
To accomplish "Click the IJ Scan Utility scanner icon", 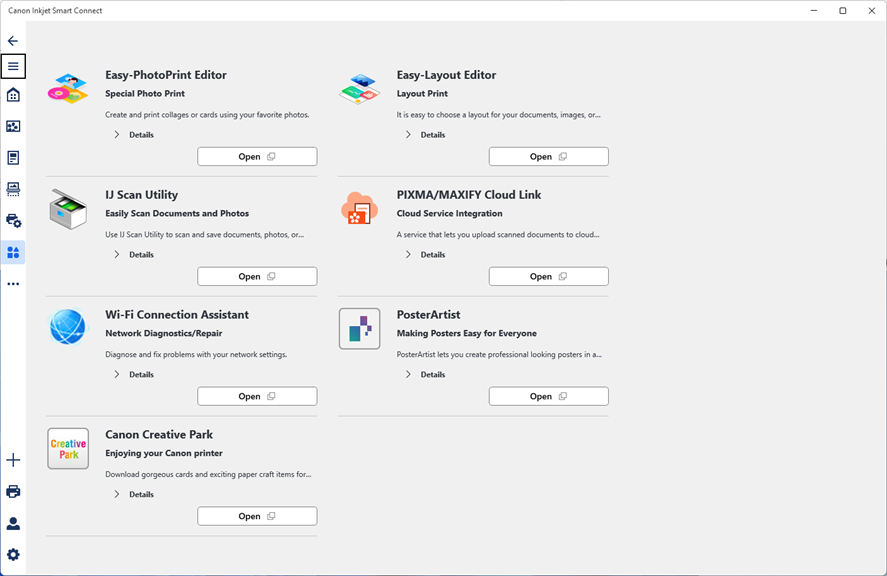I will coord(68,209).
